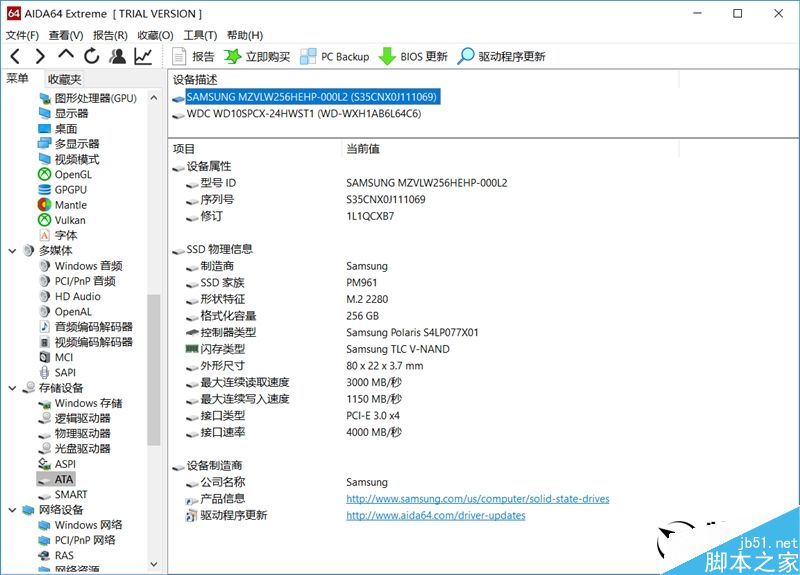Screen dimensions: 800x575
Task: Select 字体 fonts tree item
Action: [58, 235]
